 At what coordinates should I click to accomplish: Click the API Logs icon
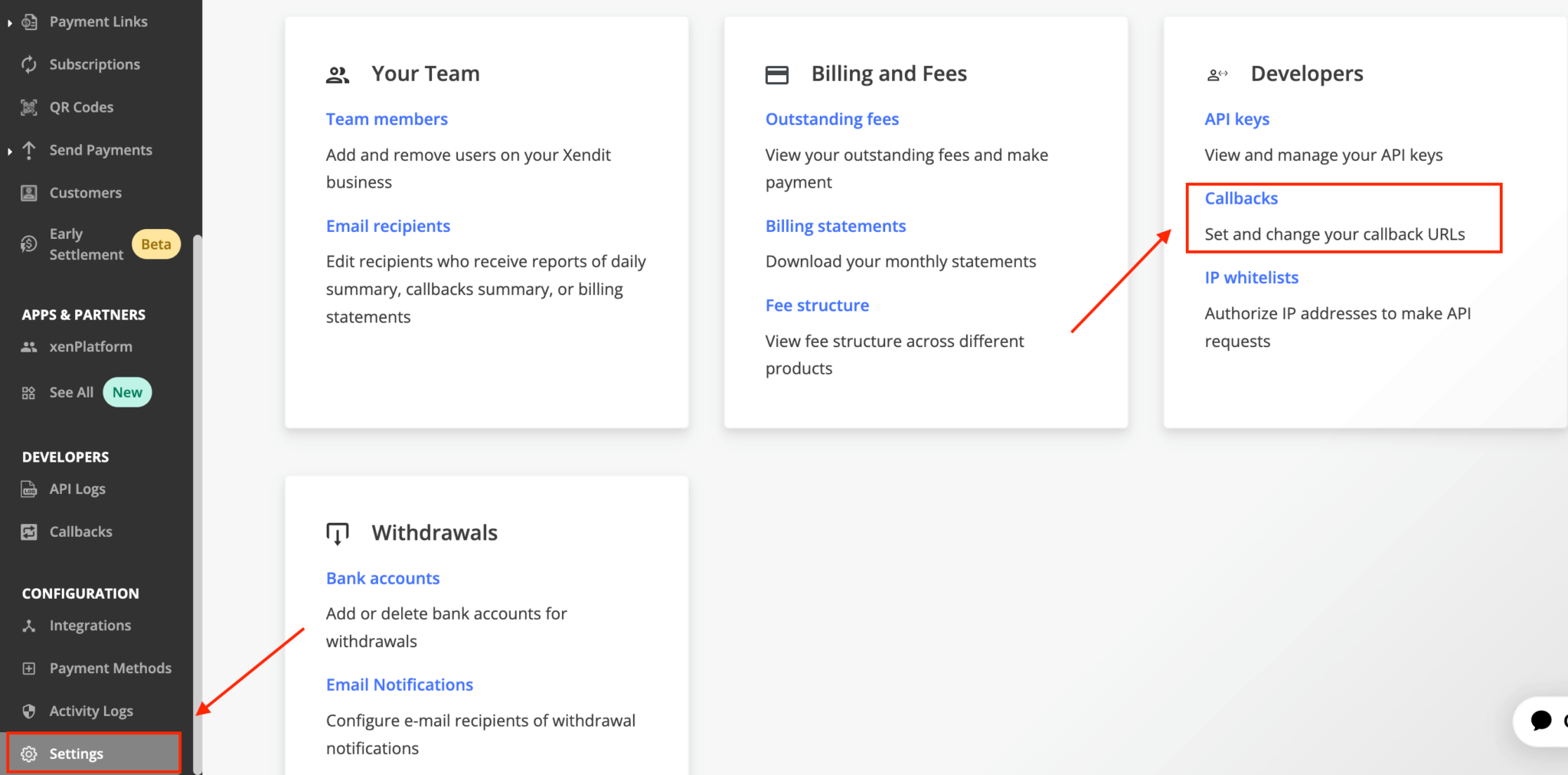click(29, 489)
